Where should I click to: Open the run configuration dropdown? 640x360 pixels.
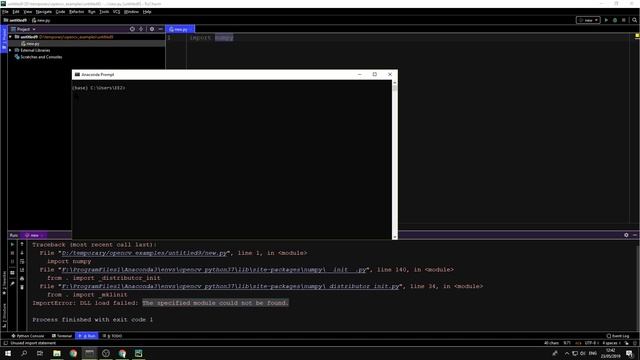pos(588,20)
